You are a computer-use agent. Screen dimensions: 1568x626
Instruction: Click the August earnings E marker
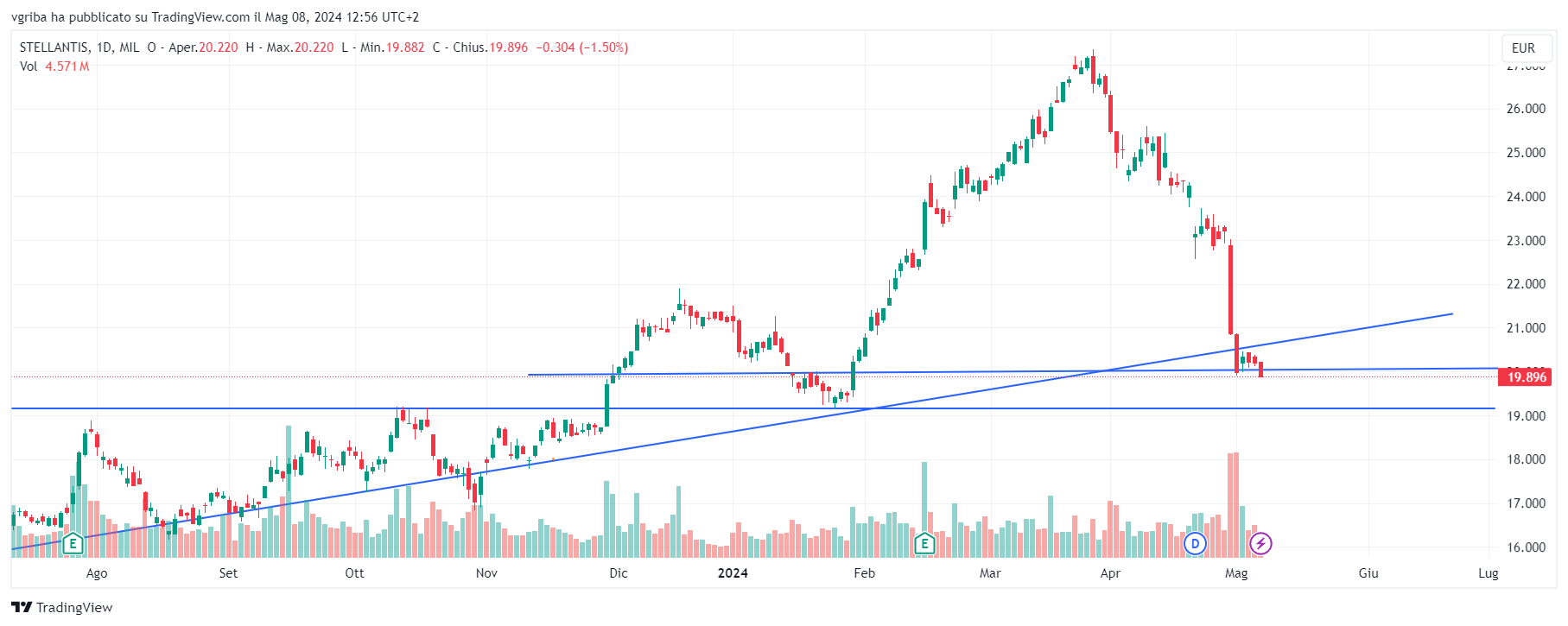click(73, 543)
